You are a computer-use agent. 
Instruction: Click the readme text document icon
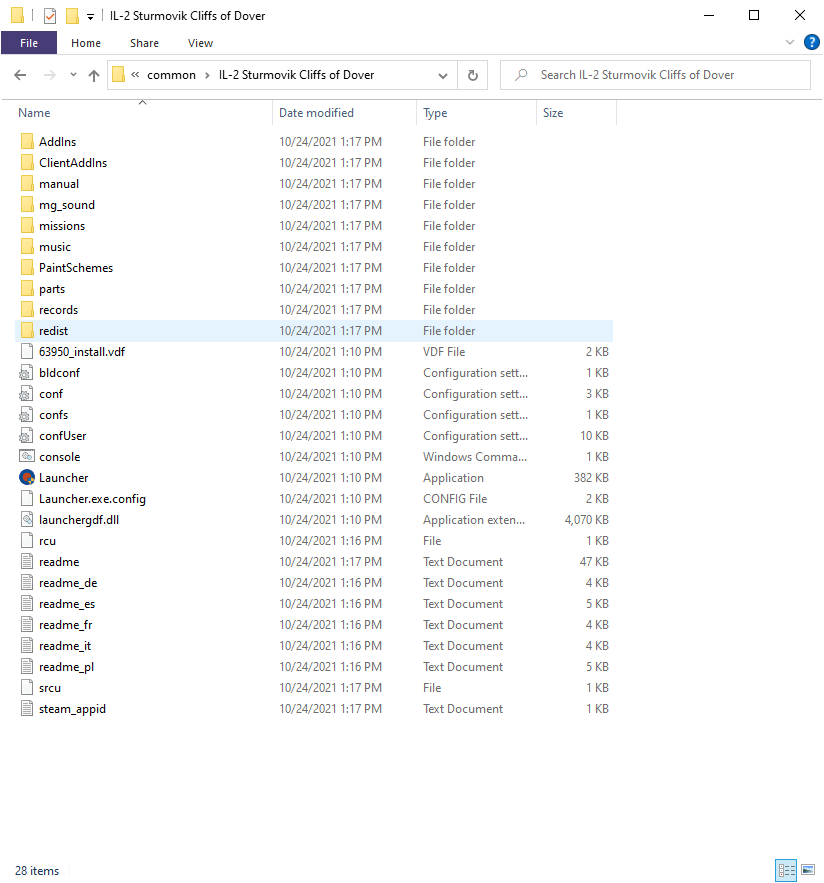(x=27, y=561)
